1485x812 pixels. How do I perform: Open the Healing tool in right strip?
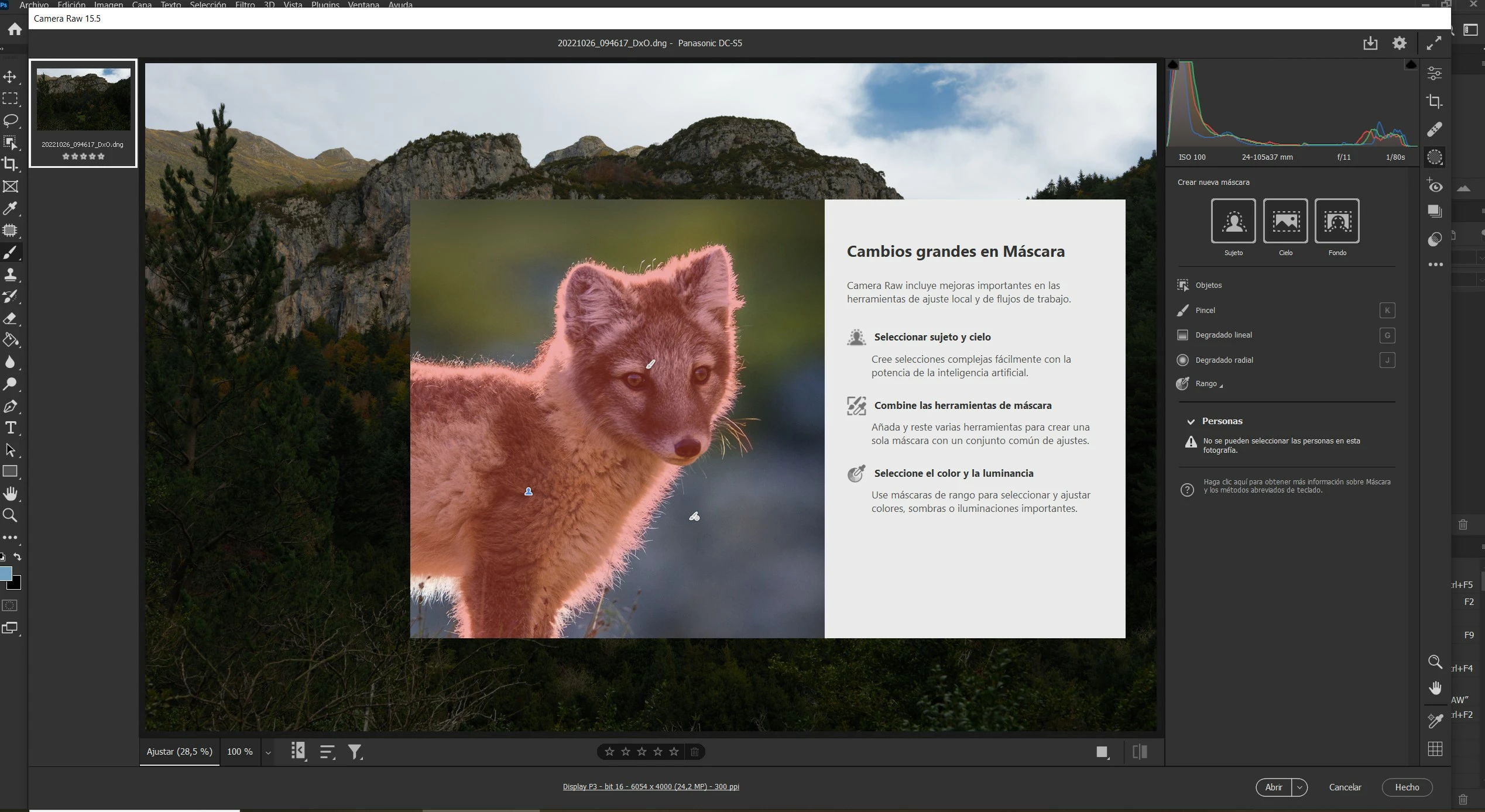pos(1434,129)
